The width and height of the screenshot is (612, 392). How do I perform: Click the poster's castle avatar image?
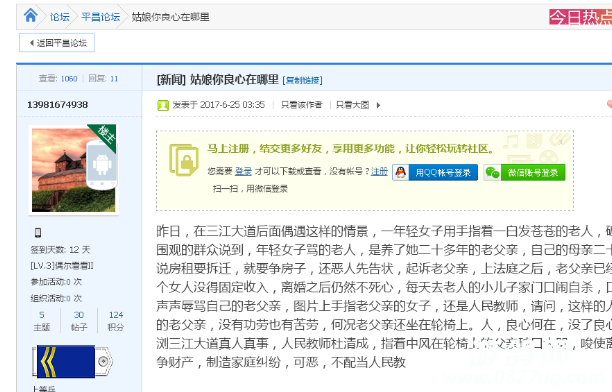pos(73,170)
